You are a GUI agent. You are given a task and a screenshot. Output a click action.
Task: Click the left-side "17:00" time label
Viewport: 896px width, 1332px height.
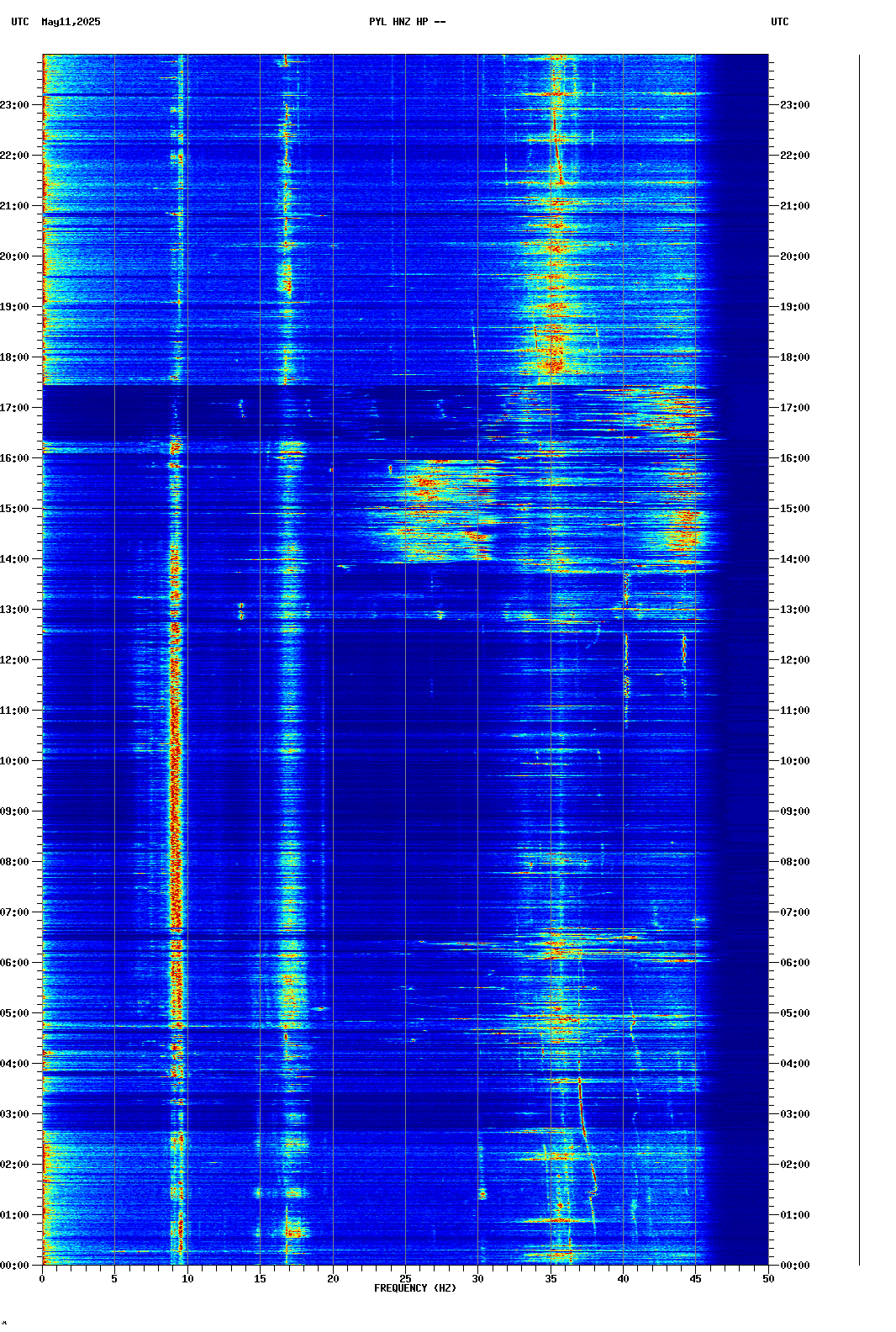(x=15, y=408)
